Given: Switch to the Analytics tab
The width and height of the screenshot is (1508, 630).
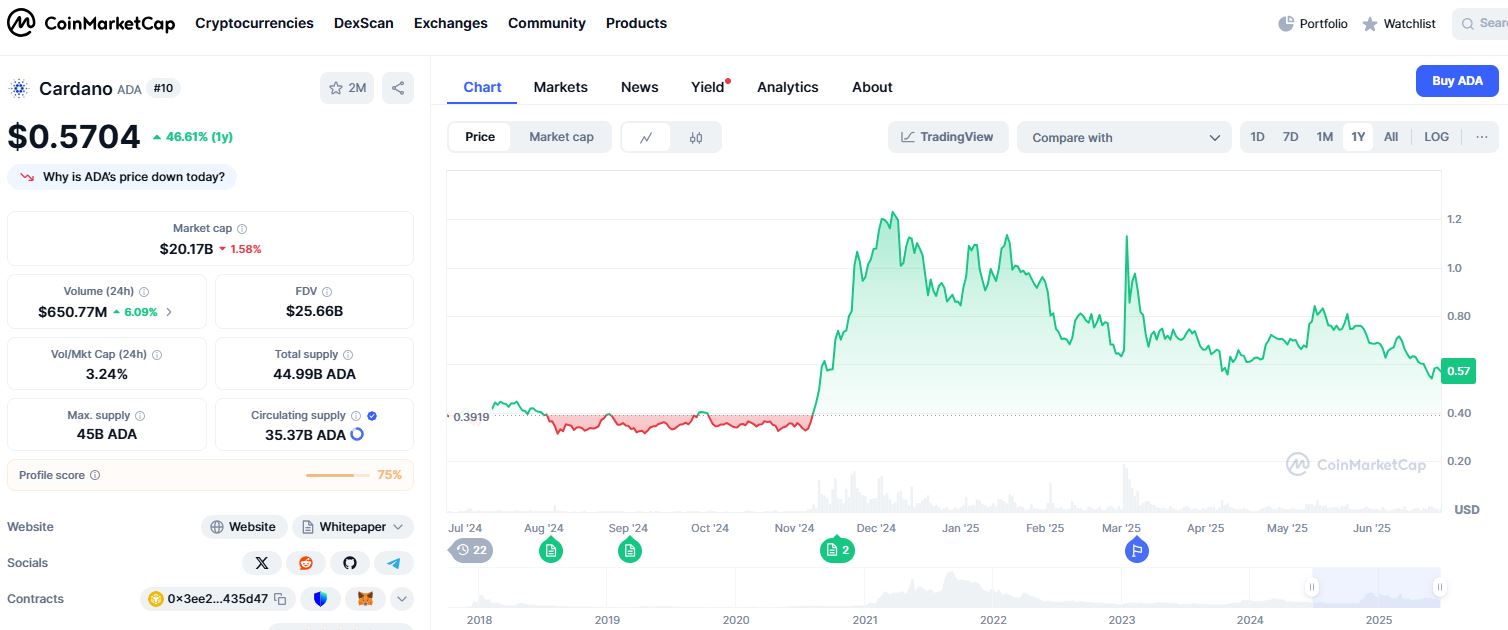Looking at the screenshot, I should coord(788,87).
